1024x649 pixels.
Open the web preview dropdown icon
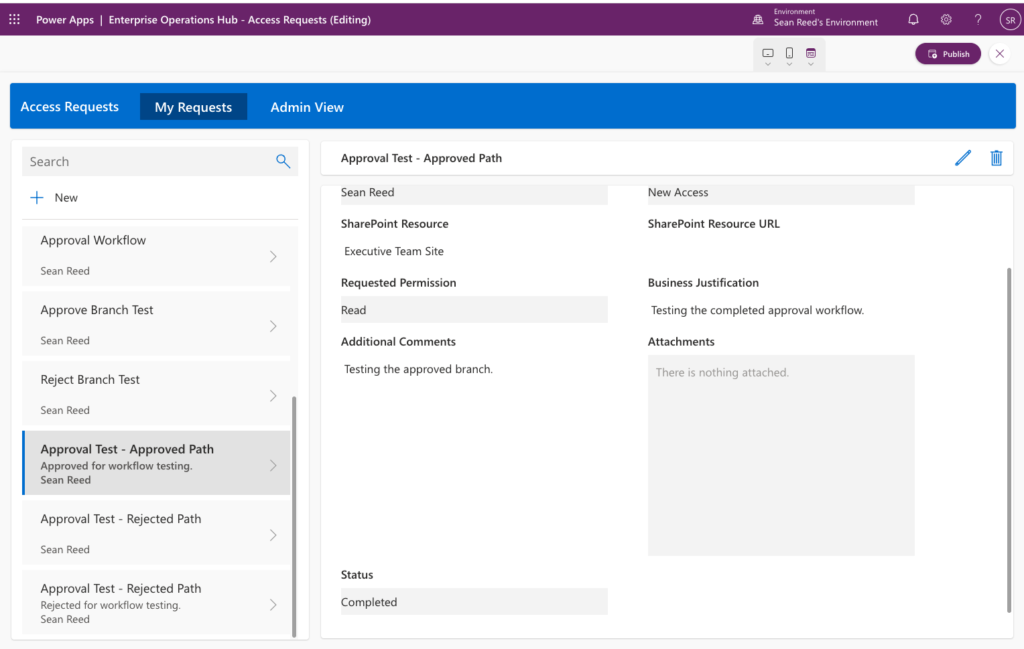pos(810,54)
